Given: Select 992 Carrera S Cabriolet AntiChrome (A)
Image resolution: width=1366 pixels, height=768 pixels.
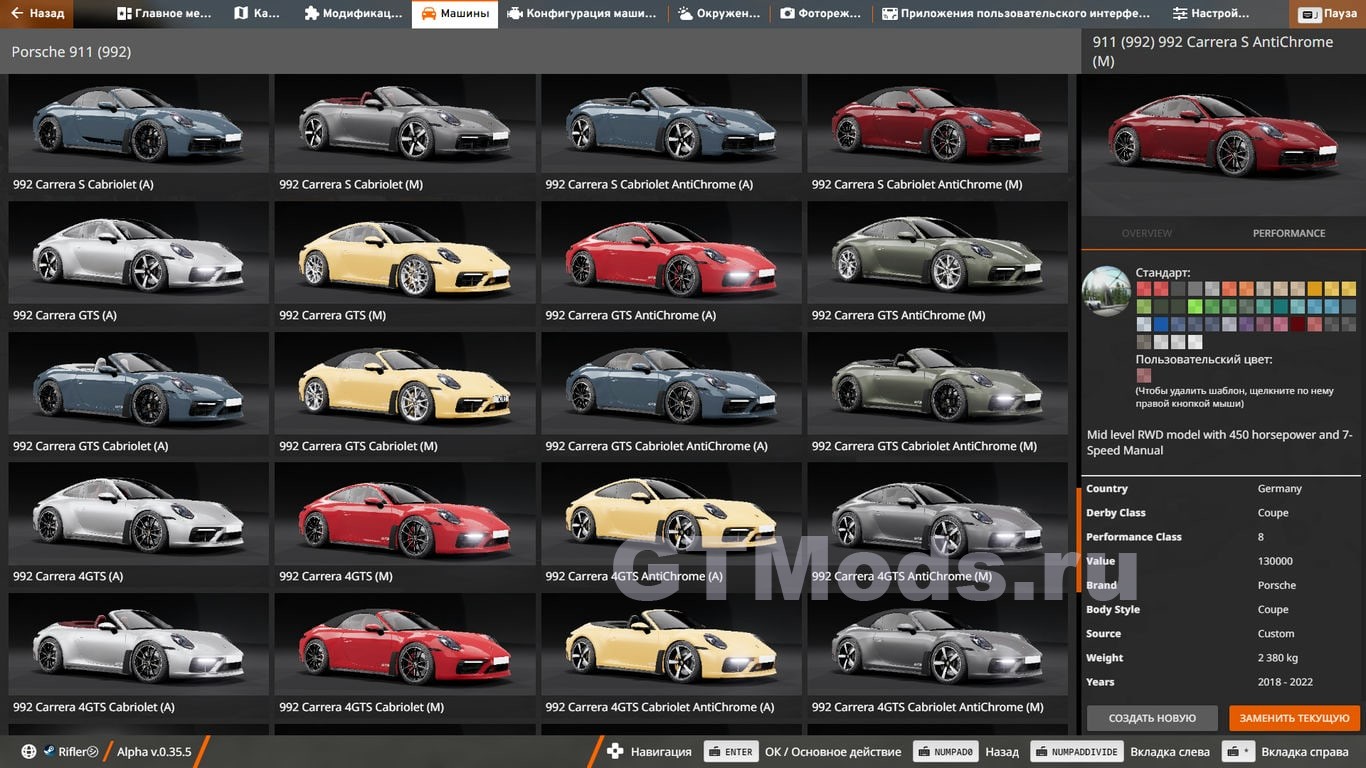Looking at the screenshot, I should pyautogui.click(x=671, y=134).
